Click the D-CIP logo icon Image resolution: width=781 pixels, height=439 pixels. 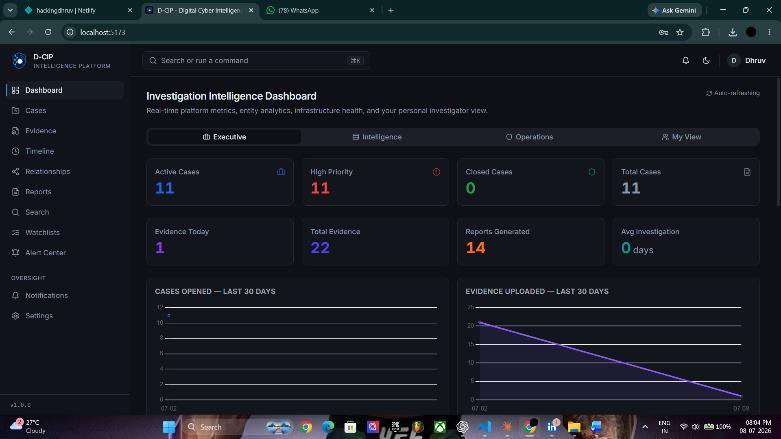click(19, 60)
